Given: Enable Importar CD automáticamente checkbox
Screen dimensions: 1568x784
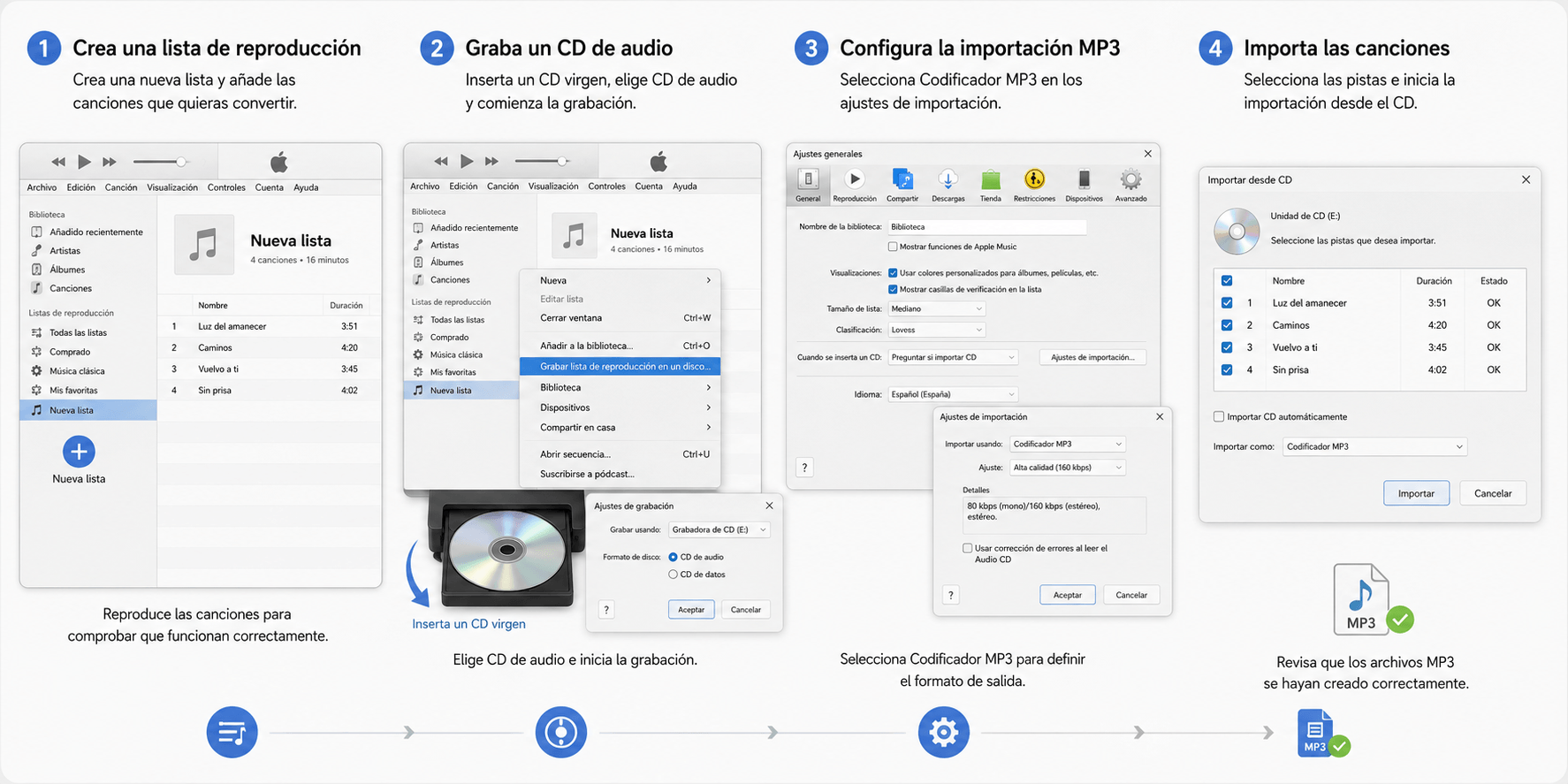Looking at the screenshot, I should point(1220,416).
